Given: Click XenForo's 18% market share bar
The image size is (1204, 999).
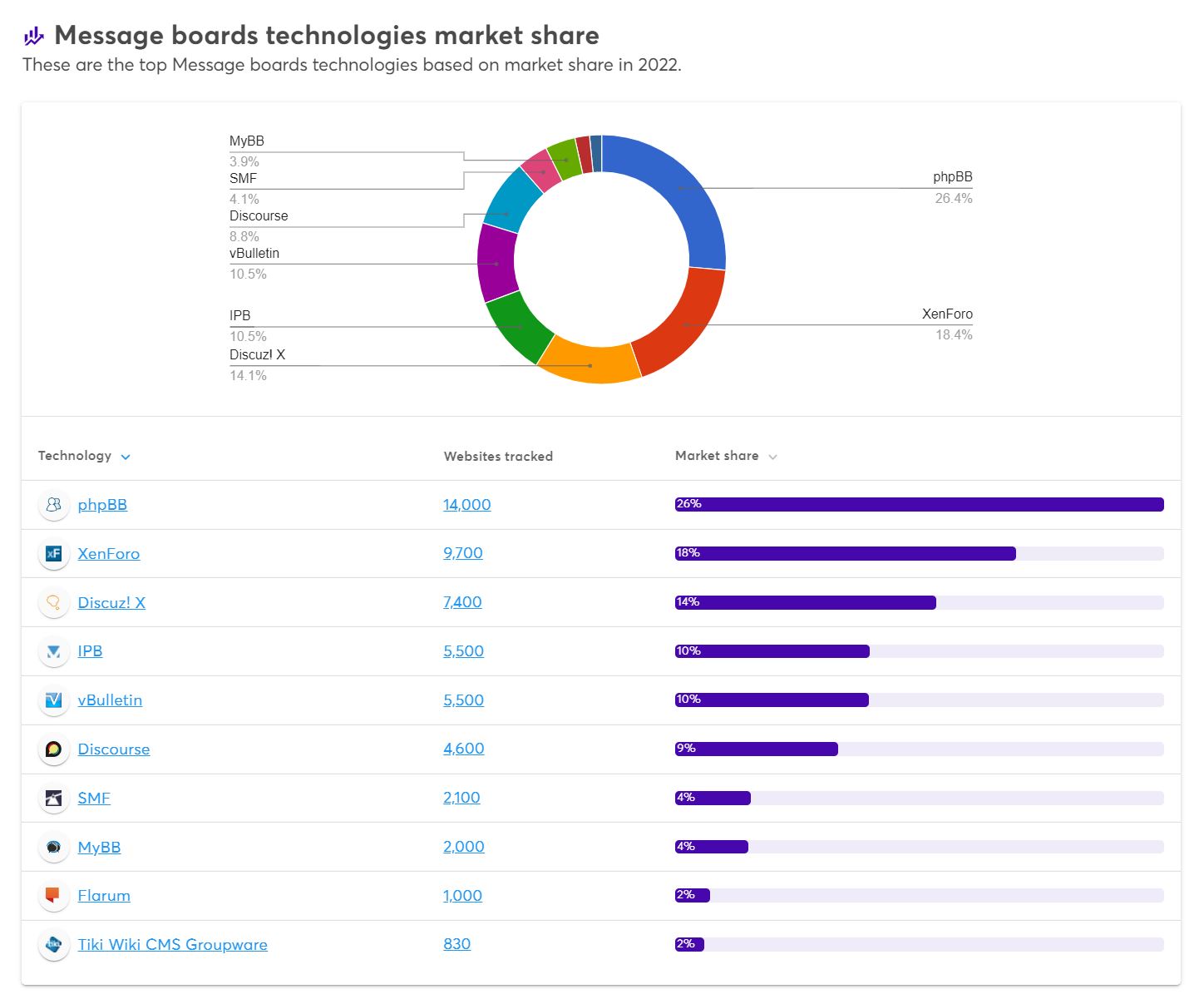Looking at the screenshot, I should [x=846, y=553].
